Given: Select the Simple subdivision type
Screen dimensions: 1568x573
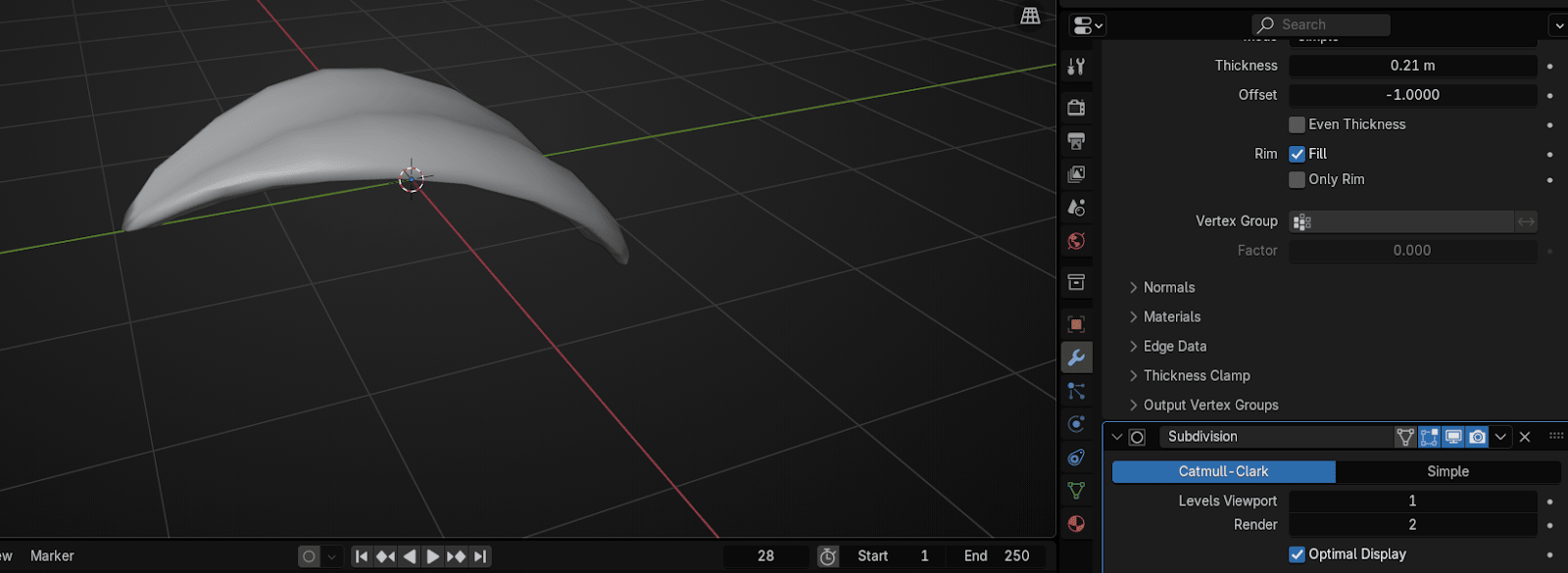Looking at the screenshot, I should coord(1447,472).
